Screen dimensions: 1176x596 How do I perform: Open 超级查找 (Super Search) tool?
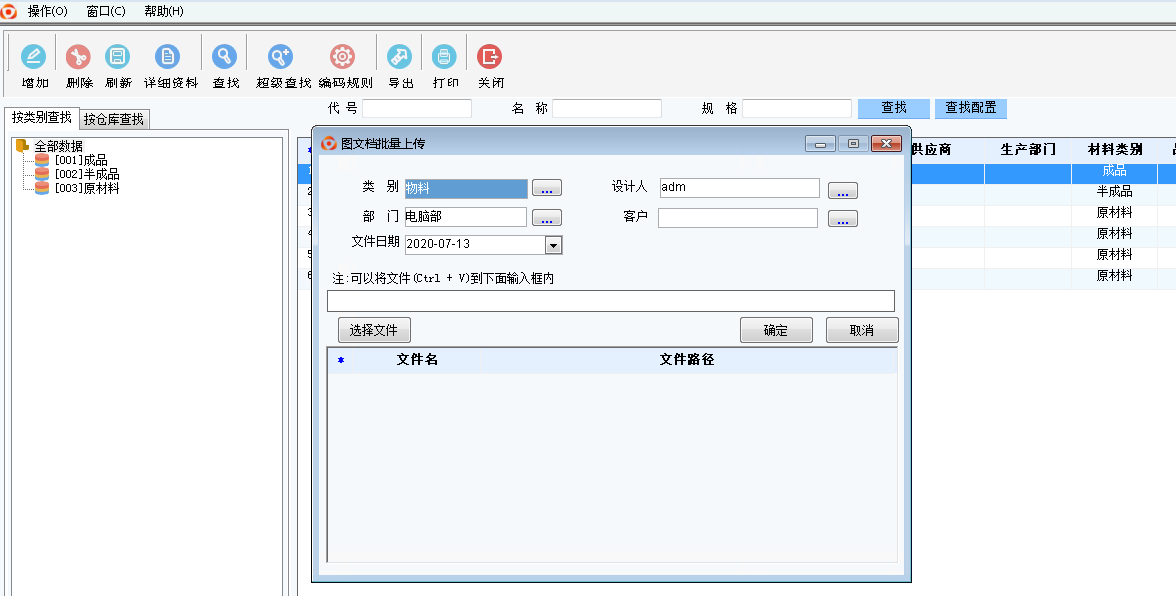(282, 57)
